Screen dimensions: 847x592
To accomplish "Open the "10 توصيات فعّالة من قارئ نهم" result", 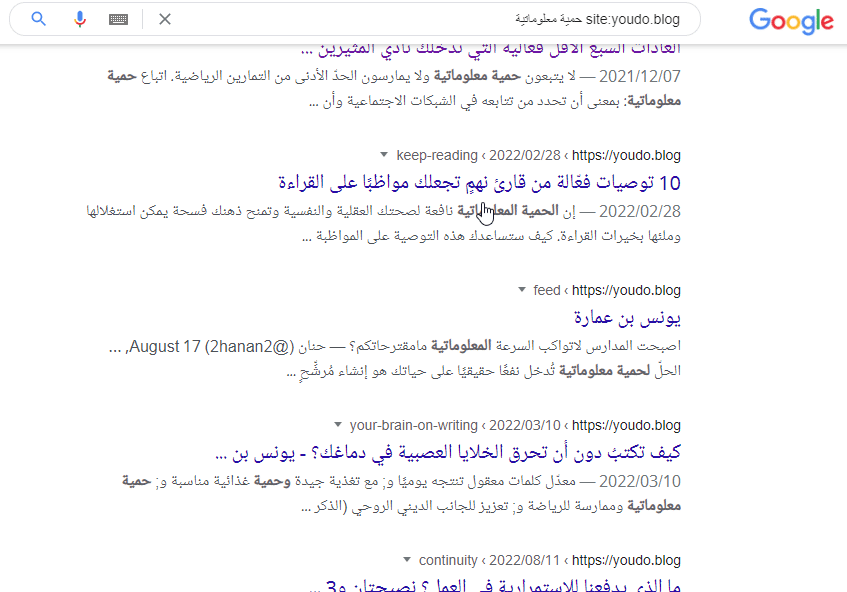I will pos(480,183).
